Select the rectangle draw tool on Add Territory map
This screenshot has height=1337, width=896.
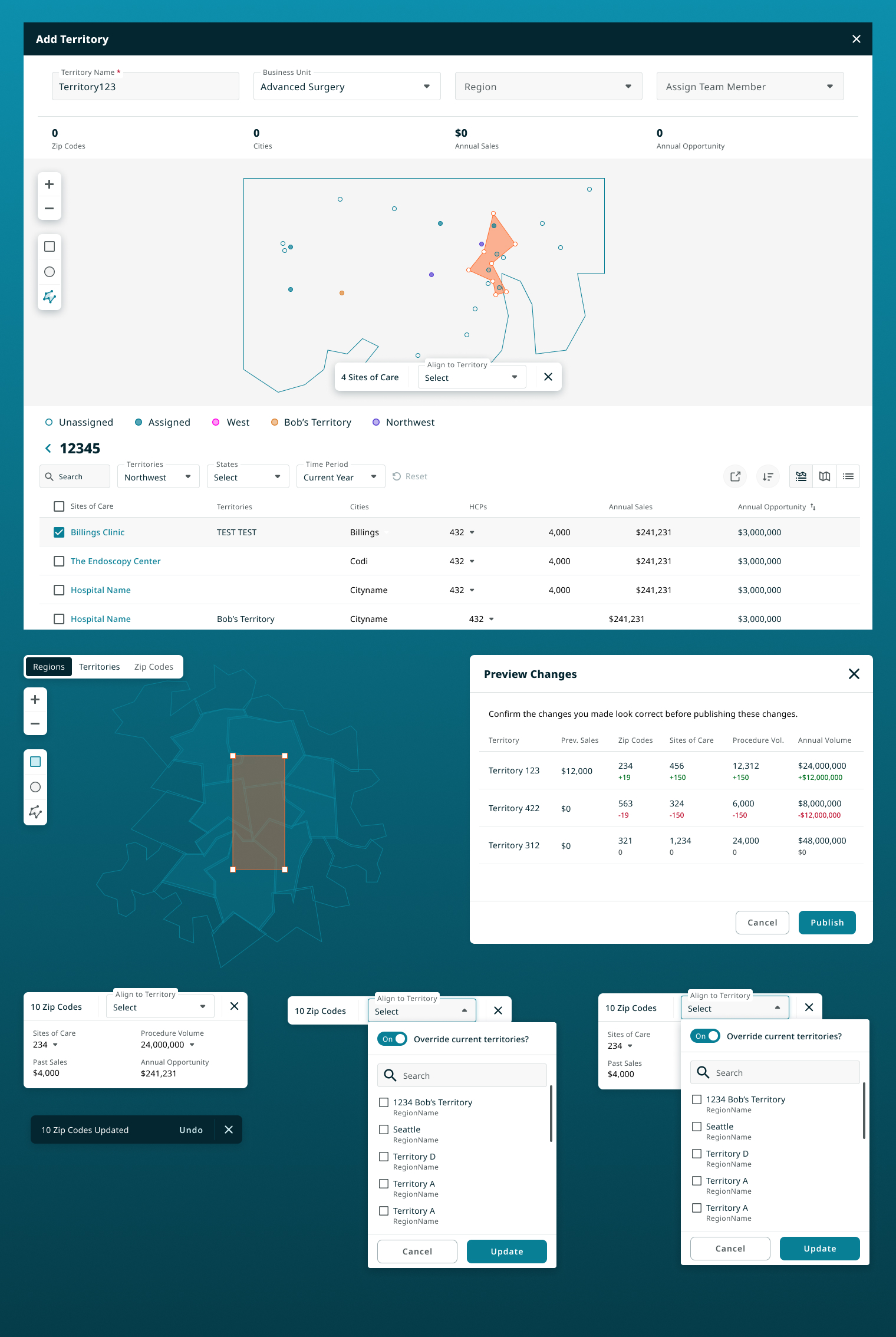point(50,246)
